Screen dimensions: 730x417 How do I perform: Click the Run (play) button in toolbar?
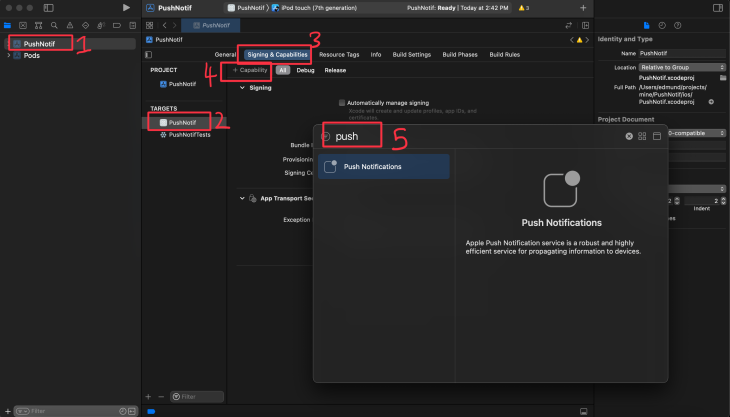(x=125, y=7)
